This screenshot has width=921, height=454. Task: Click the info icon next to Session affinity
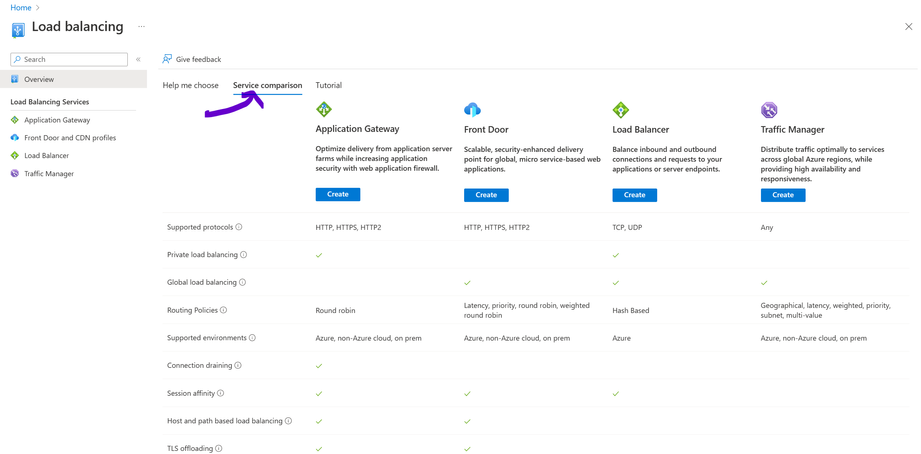click(x=221, y=394)
